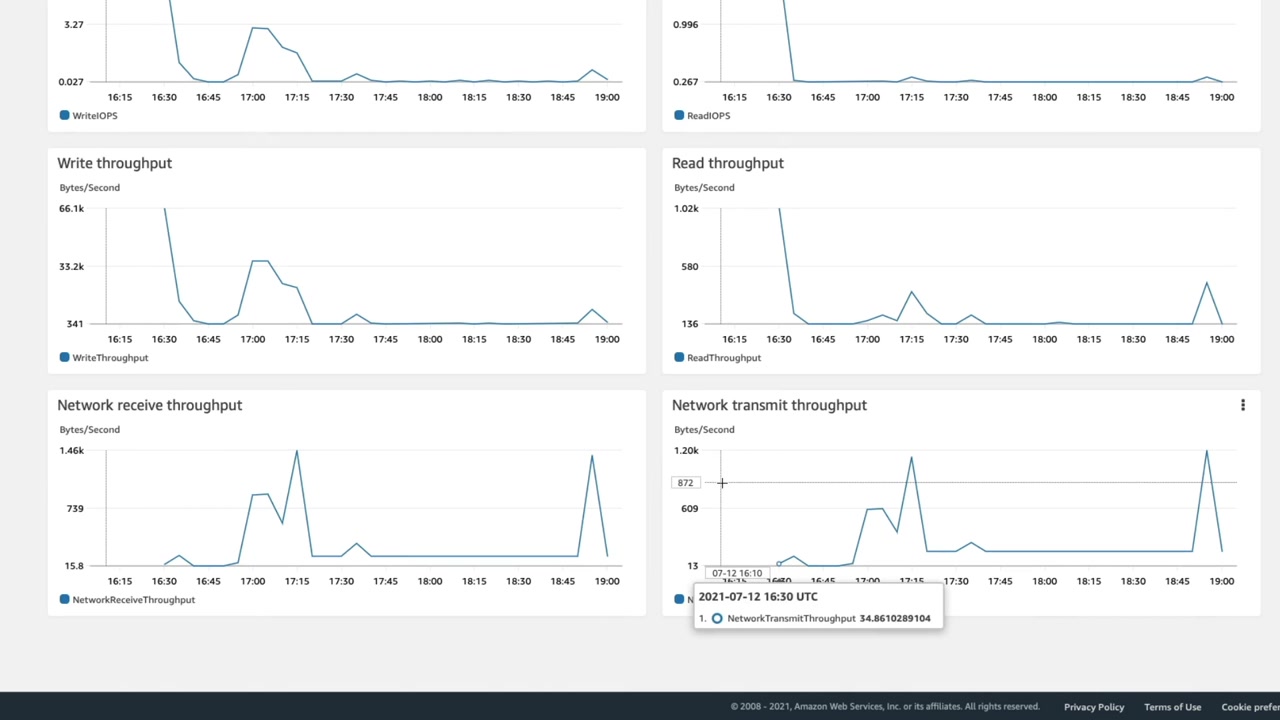Image resolution: width=1280 pixels, height=720 pixels.
Task: Select the NetworkReceiveThroughput legend label
Action: [134, 600]
